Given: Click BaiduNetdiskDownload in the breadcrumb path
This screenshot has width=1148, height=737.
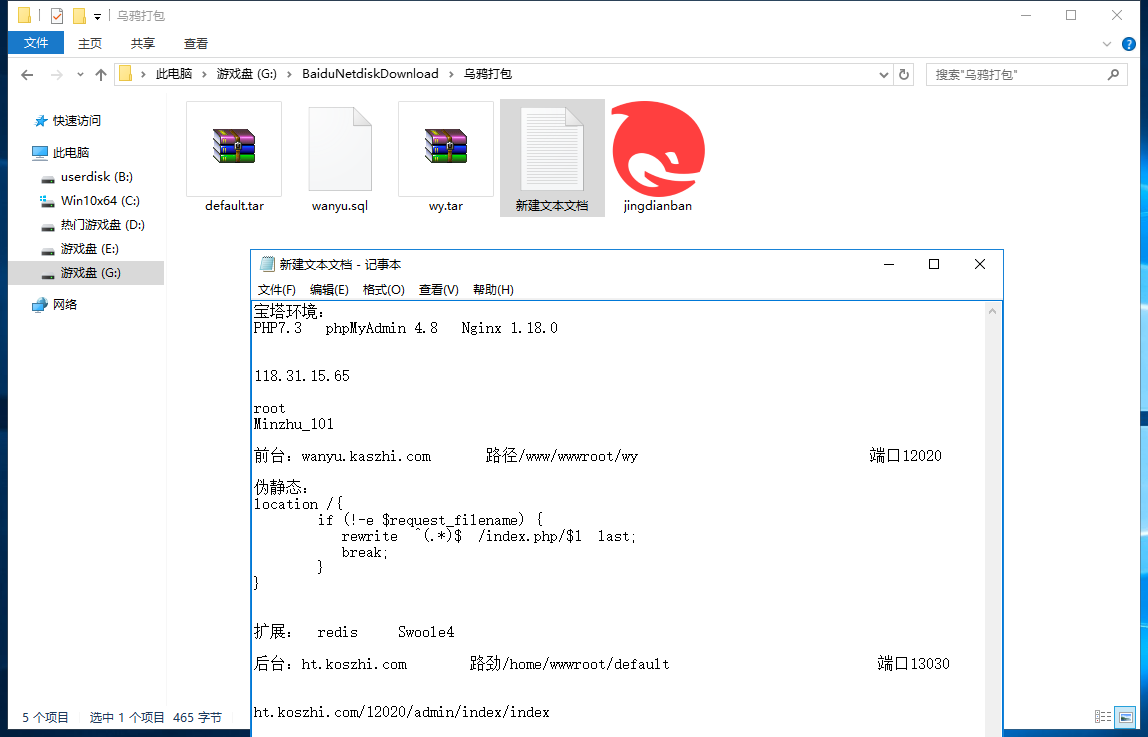Looking at the screenshot, I should 370,74.
